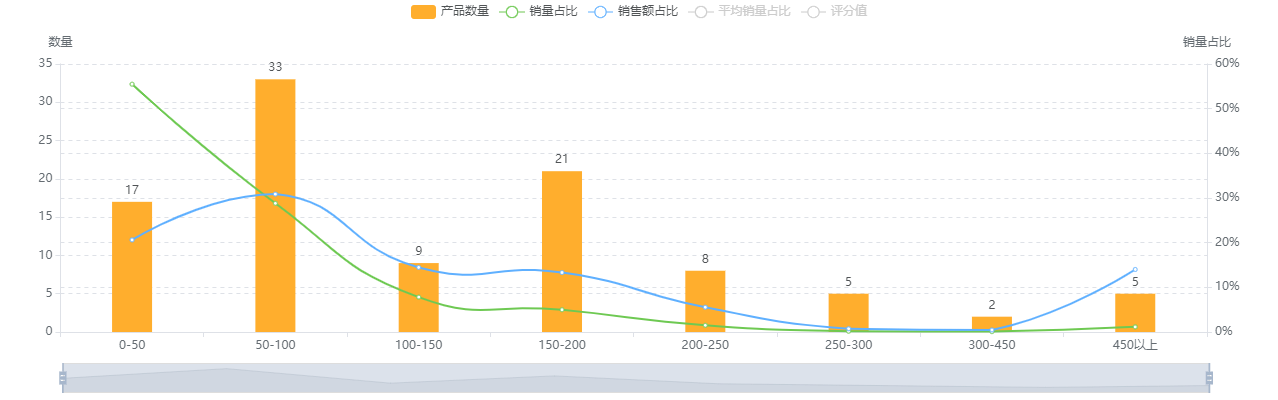Enable the 平均销量占比 legend series
The height and width of the screenshot is (400, 1278).
pyautogui.click(x=741, y=11)
